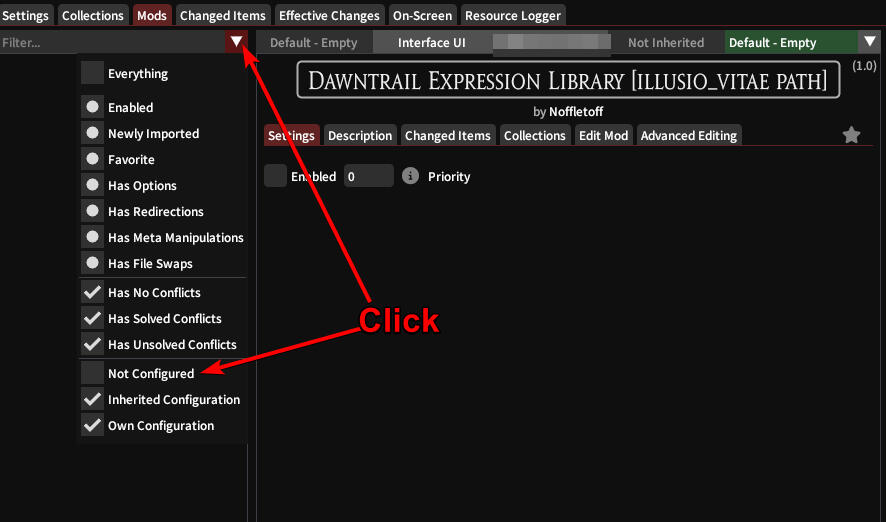886x522 pixels.
Task: Toggle the Has Meta Manipulations filter
Action: 92,237
